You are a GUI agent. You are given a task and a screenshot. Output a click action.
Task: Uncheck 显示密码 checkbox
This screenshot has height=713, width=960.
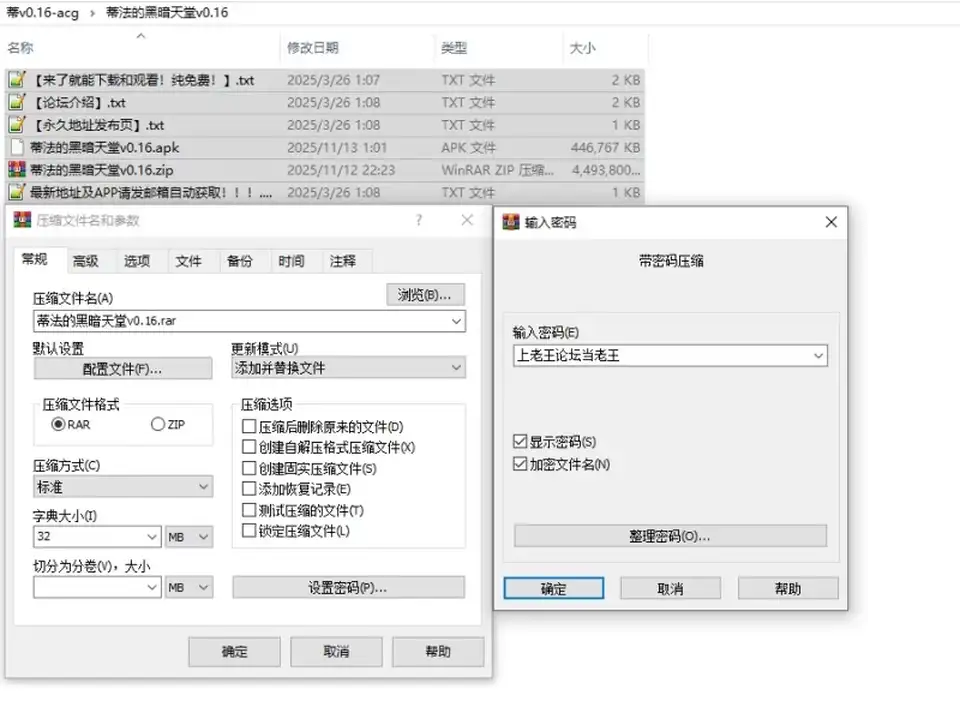520,441
